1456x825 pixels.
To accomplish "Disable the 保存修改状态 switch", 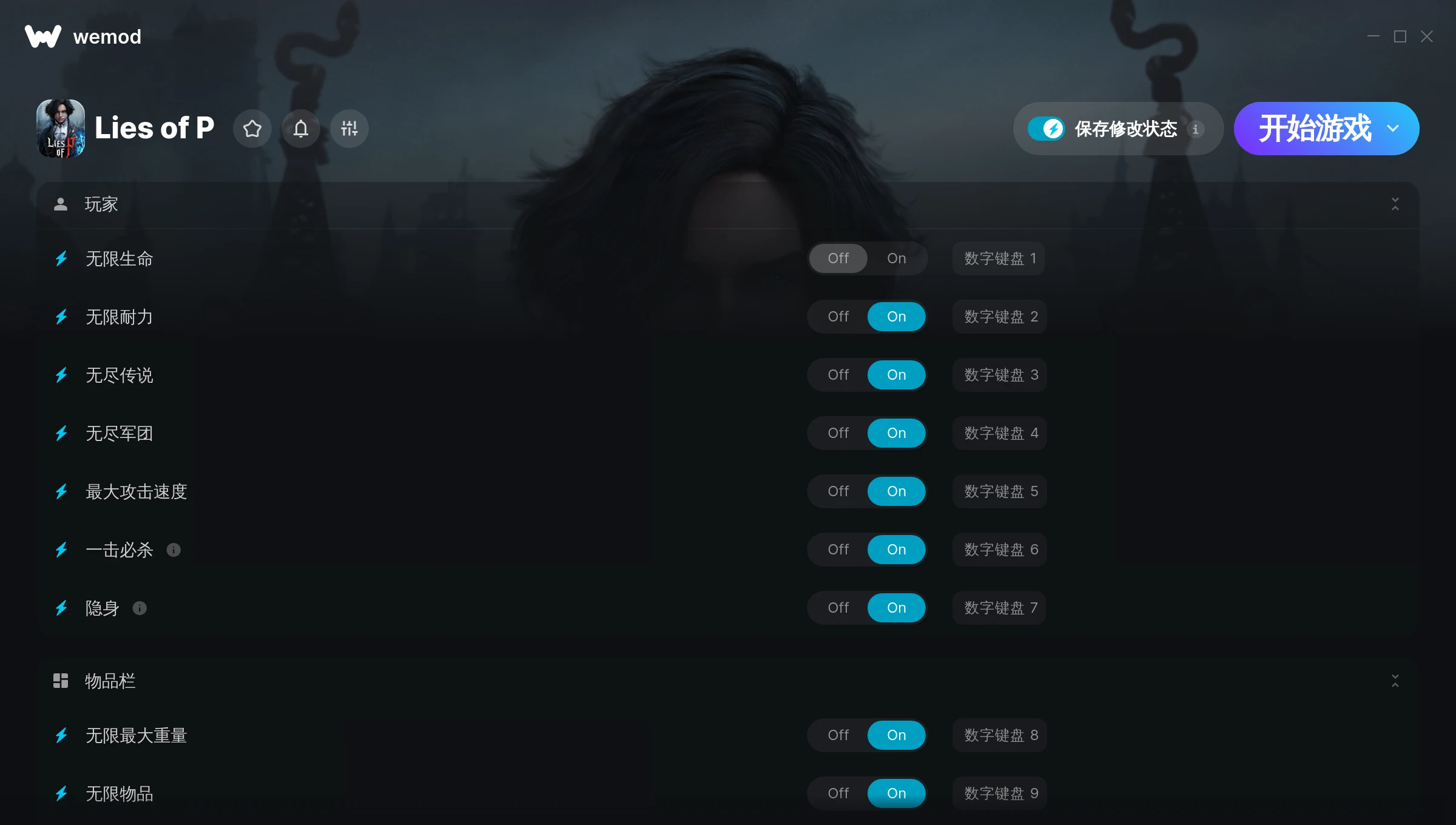I will coord(1046,129).
